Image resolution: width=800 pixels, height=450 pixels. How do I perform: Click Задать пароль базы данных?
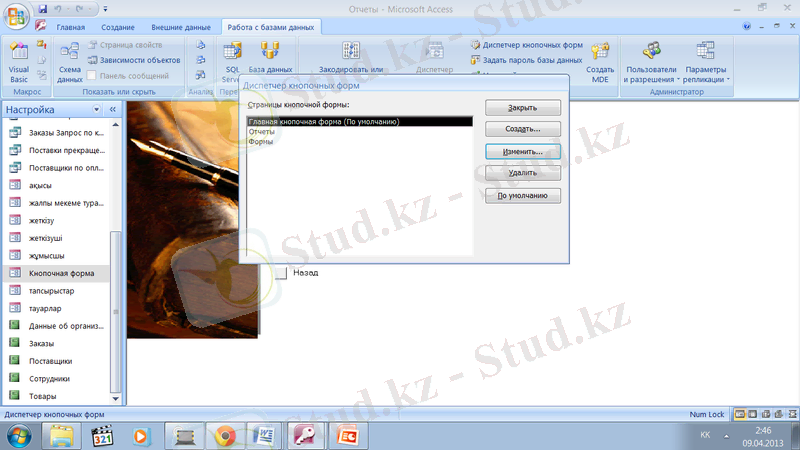coord(527,60)
